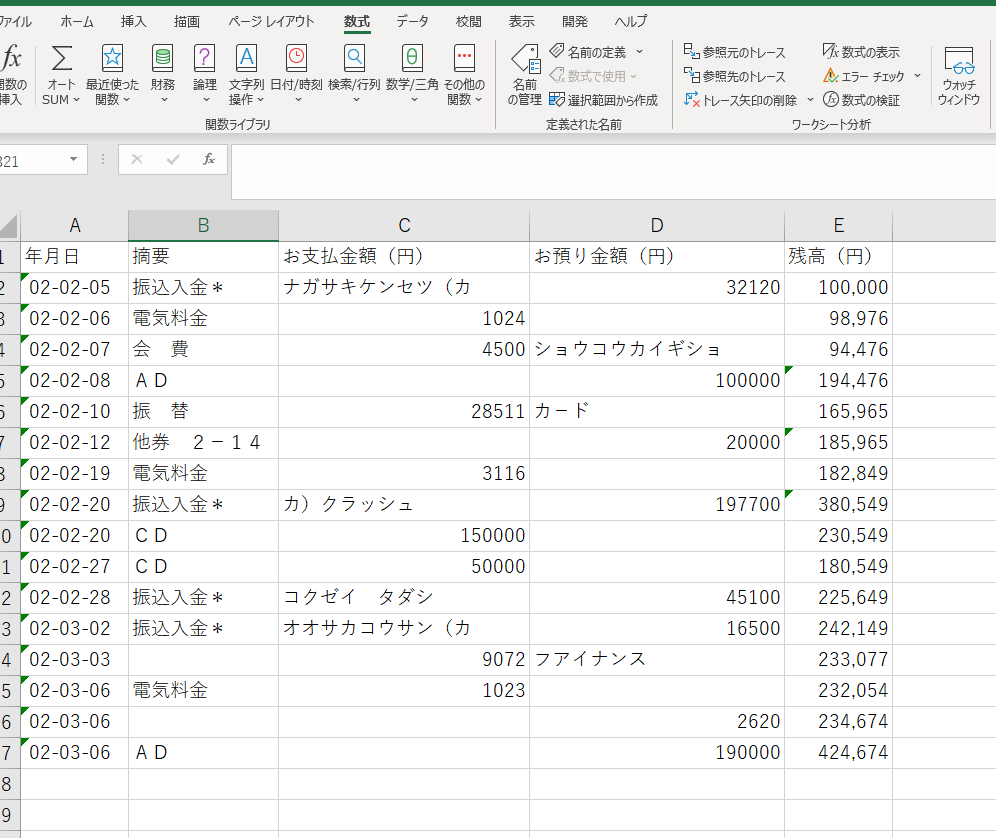Open the ウォッチウィンドウ
The height and width of the screenshot is (838, 996).
coord(959,75)
